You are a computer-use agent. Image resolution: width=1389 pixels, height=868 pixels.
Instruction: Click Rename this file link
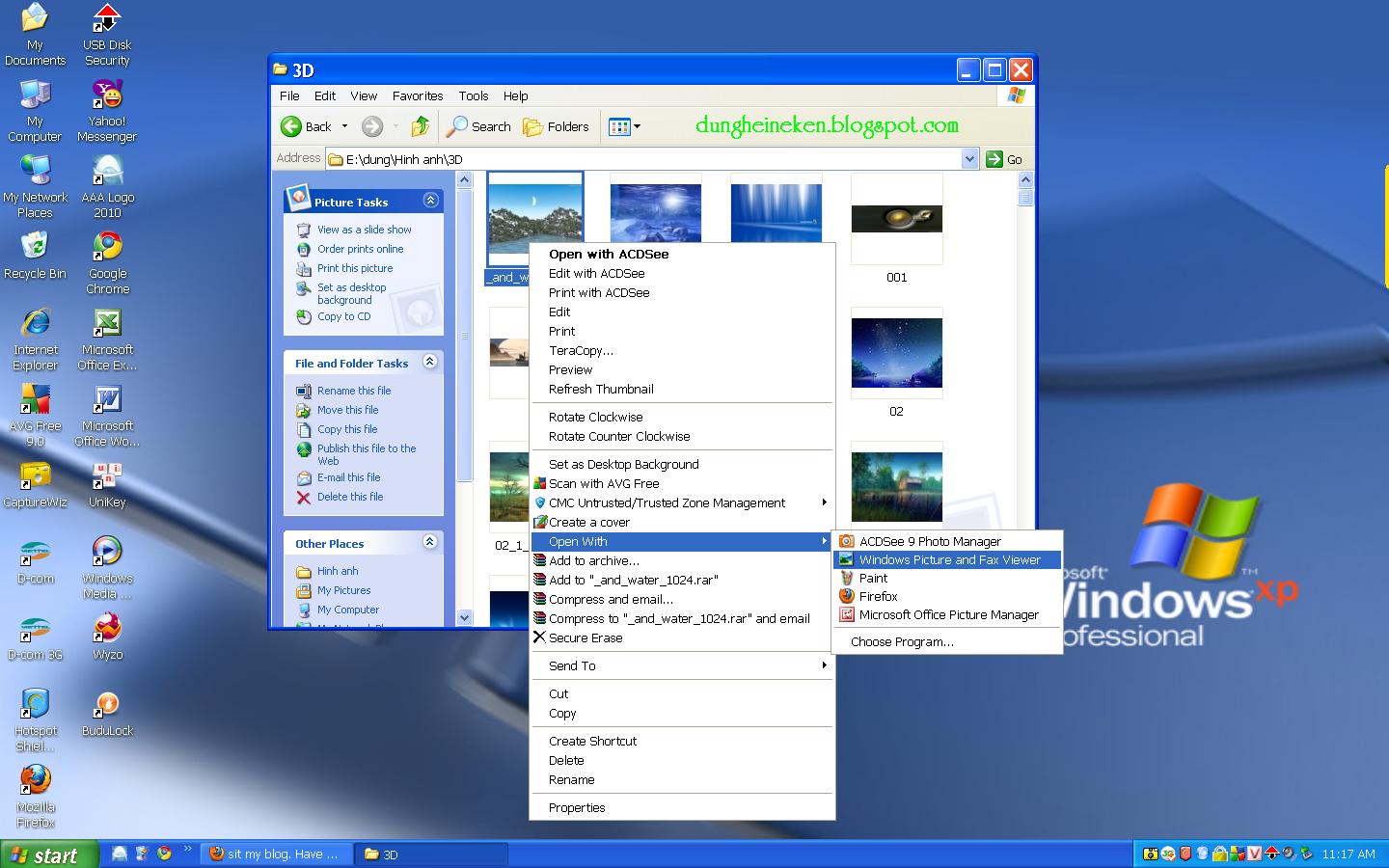(354, 391)
